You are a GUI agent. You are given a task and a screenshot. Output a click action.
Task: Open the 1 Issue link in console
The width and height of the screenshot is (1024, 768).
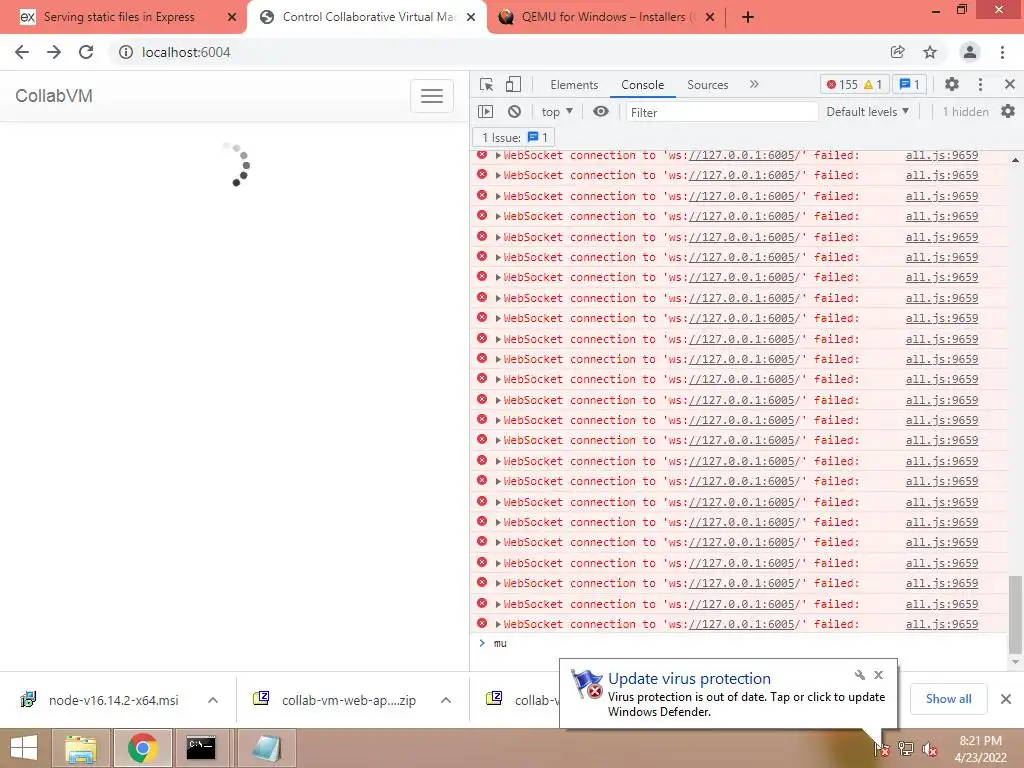(x=513, y=138)
